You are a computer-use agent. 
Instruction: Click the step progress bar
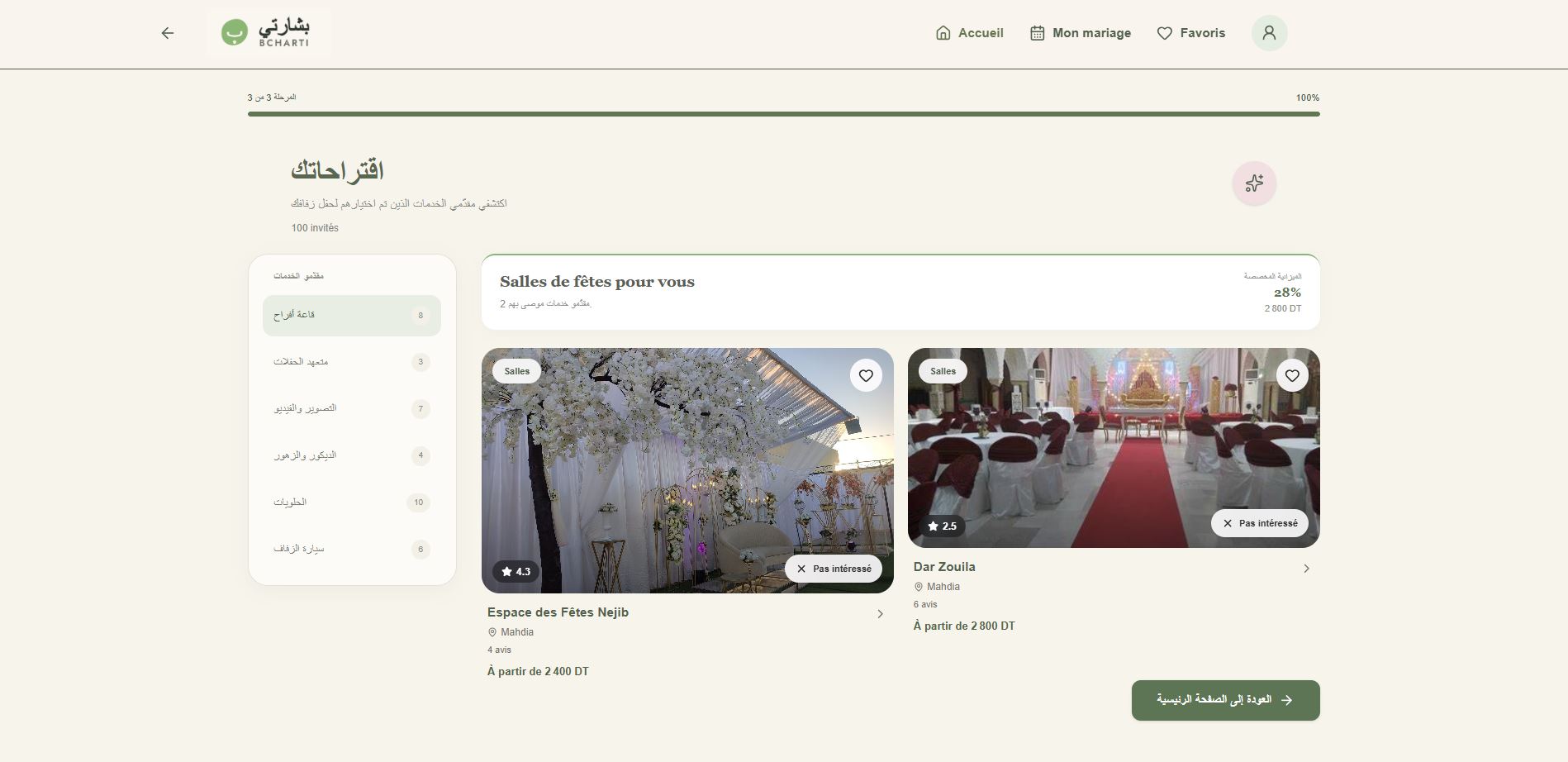tap(783, 114)
